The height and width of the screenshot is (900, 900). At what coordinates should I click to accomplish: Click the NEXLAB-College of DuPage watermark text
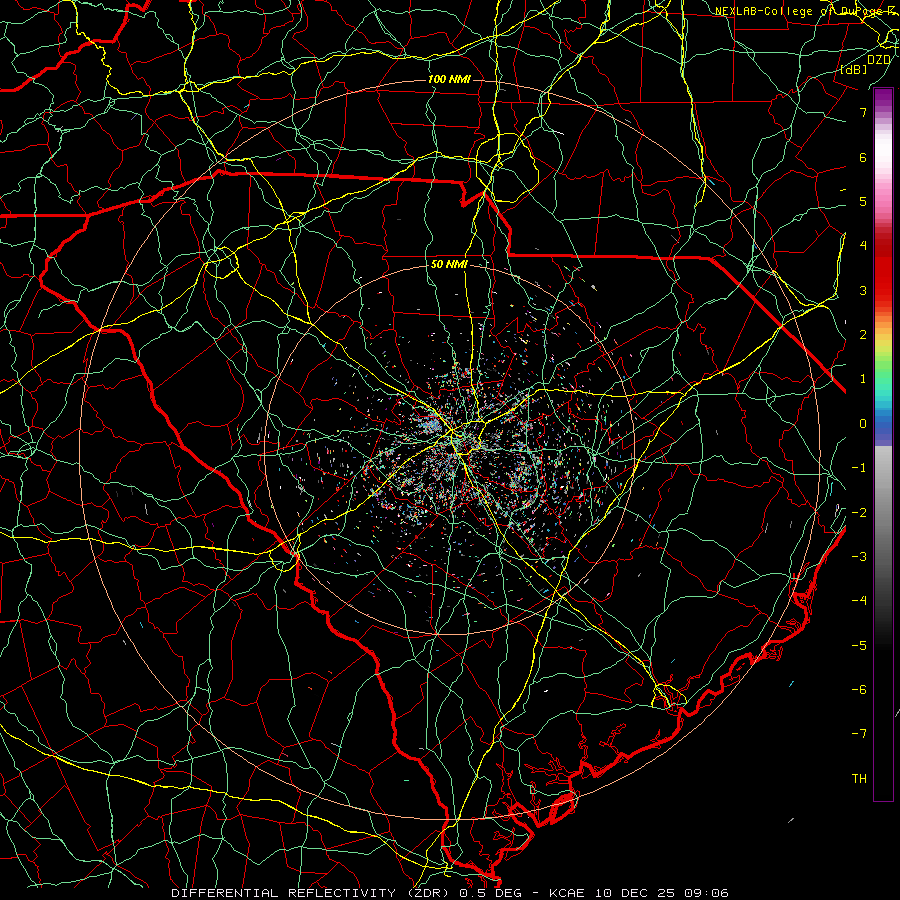point(807,11)
